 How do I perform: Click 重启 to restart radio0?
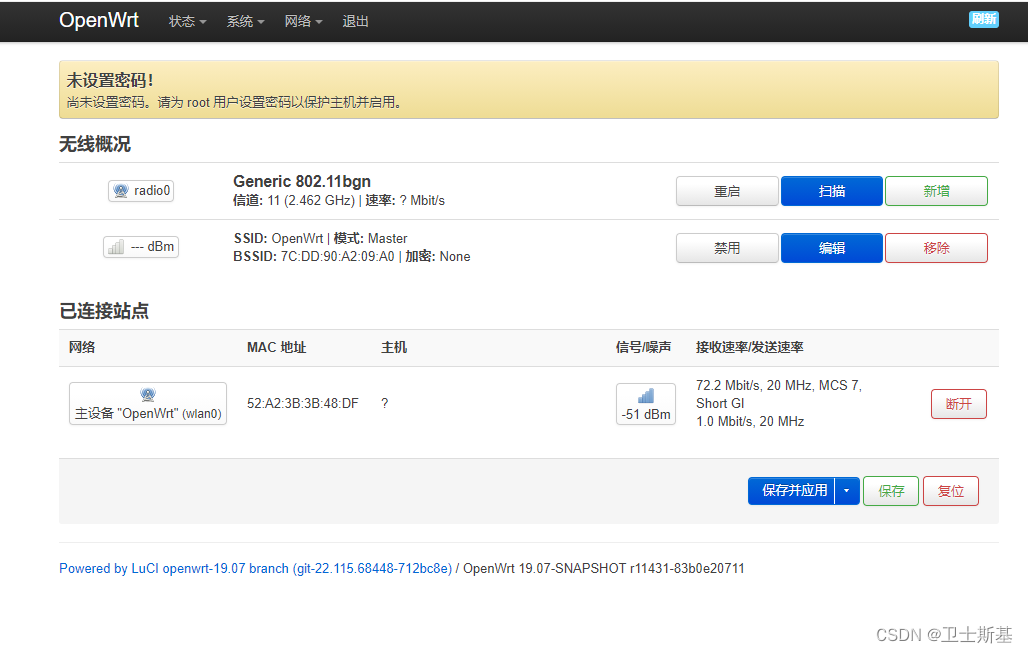[727, 191]
